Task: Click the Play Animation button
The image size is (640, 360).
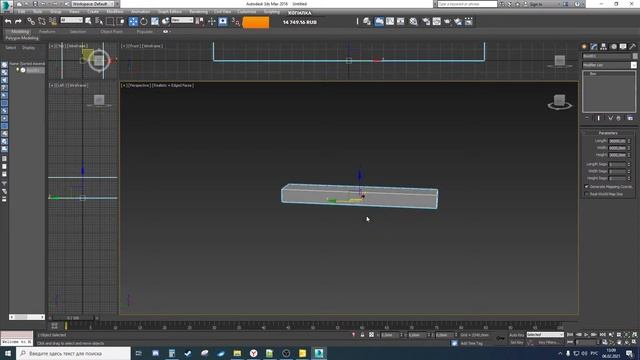Action: click(586, 335)
